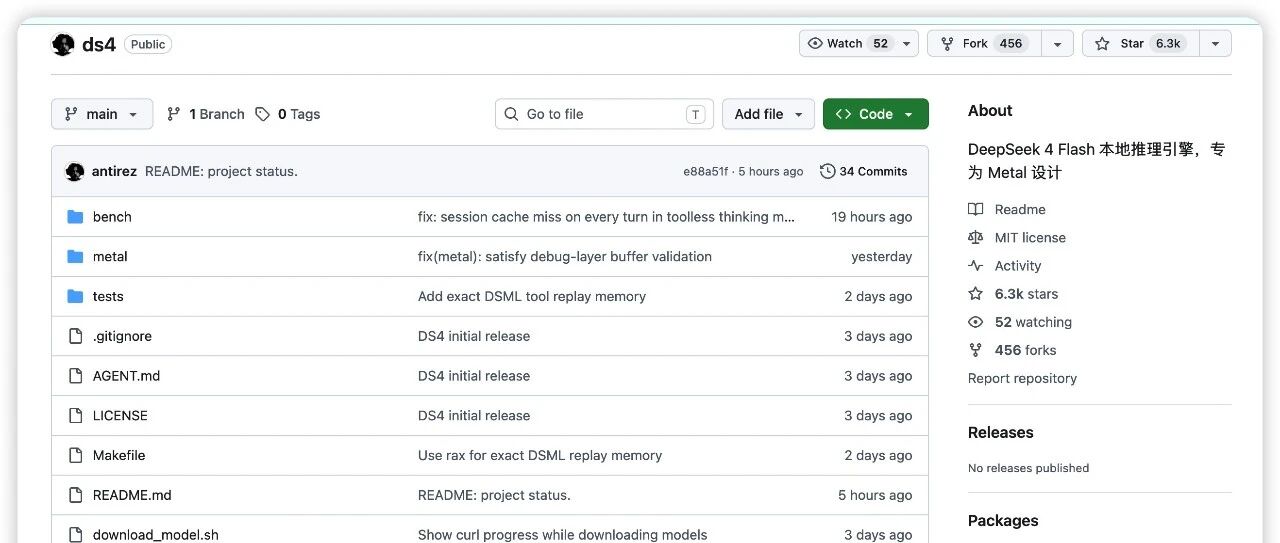Click the '19 hours ago' timestamp in bench row
1280x543 pixels.
[872, 217]
